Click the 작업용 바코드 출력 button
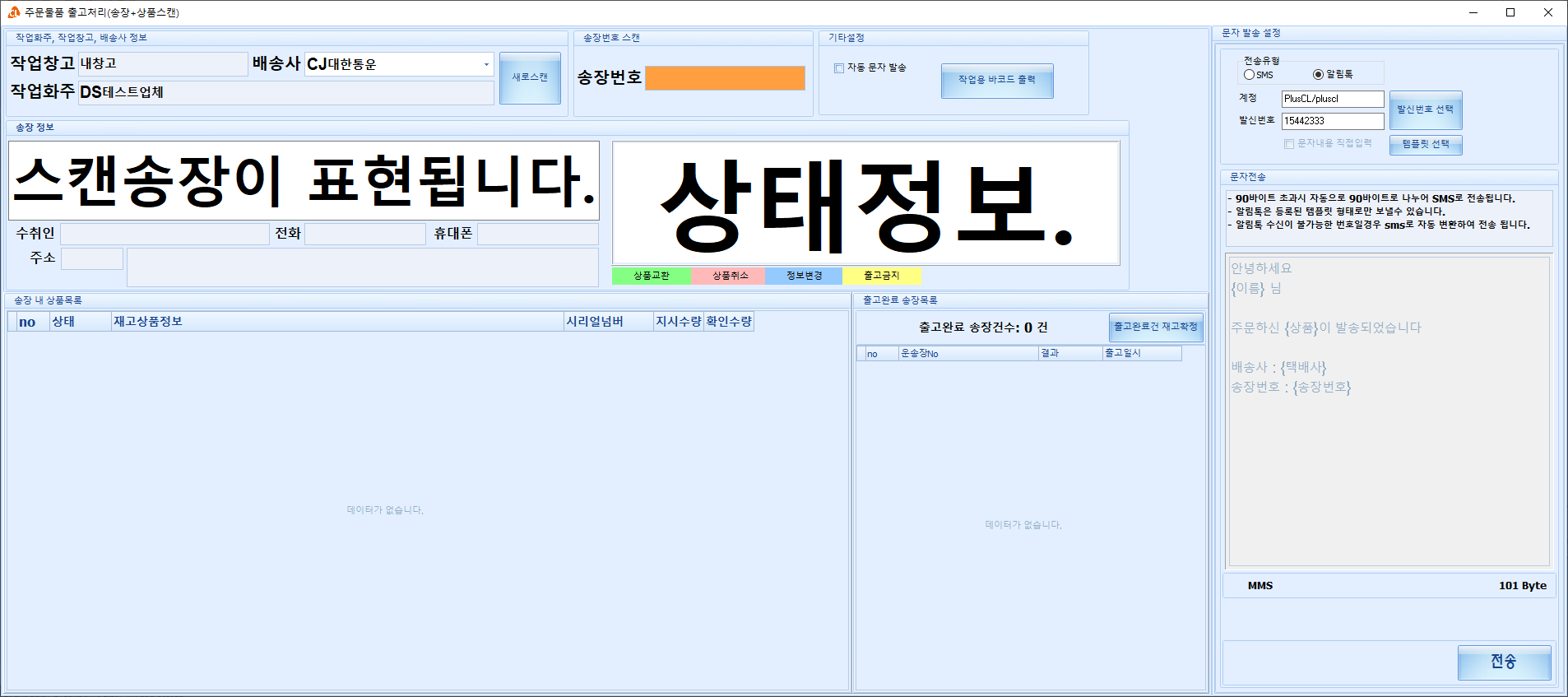The height and width of the screenshot is (697, 1568). tap(997, 81)
